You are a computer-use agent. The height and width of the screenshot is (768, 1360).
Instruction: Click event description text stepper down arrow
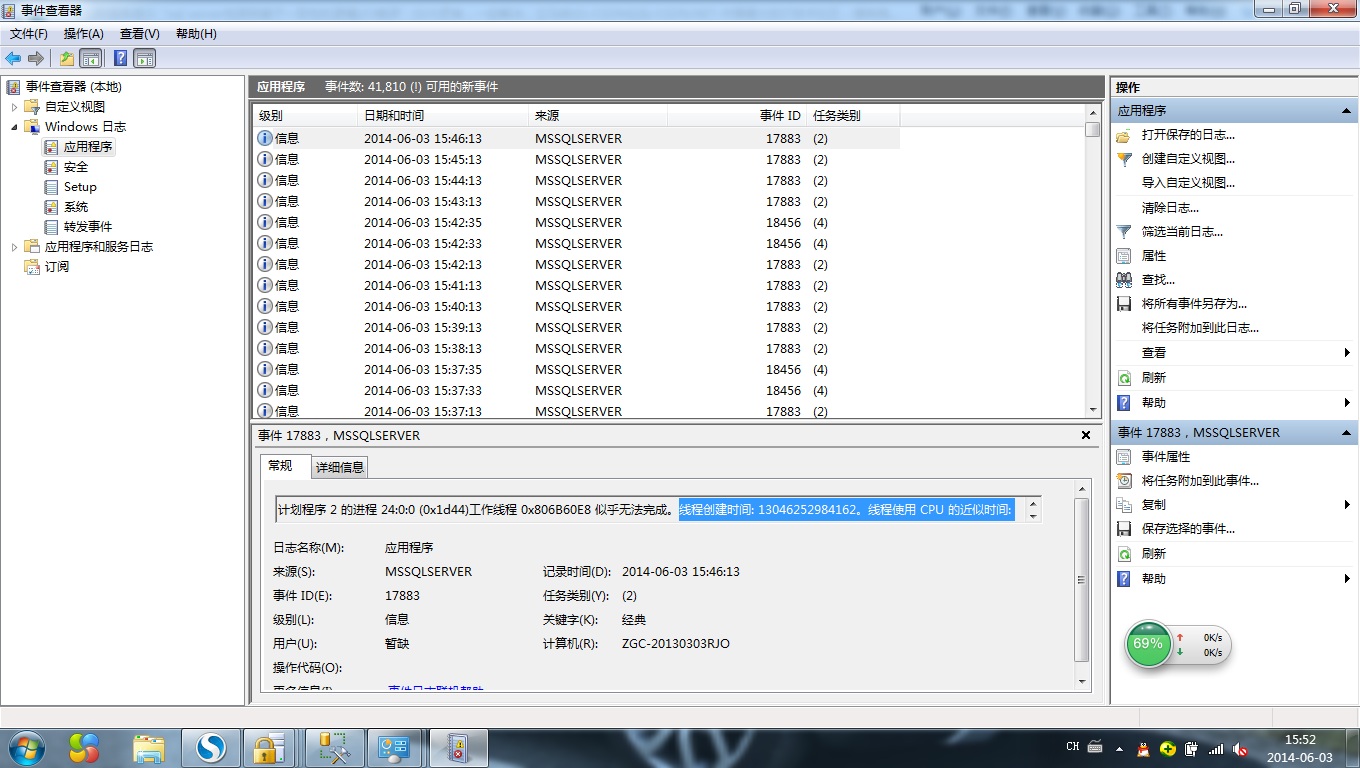coord(1033,515)
